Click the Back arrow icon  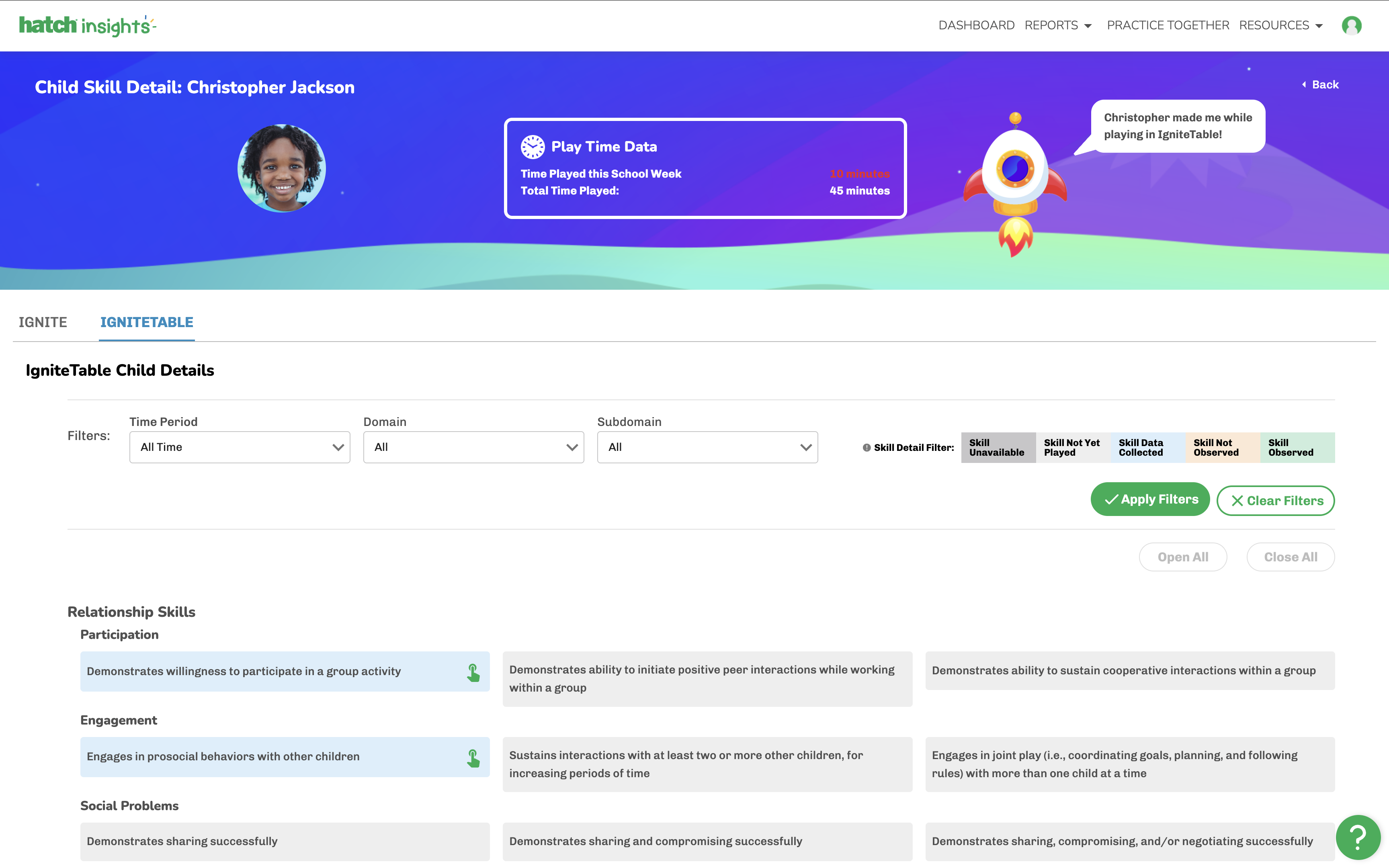(x=1304, y=84)
